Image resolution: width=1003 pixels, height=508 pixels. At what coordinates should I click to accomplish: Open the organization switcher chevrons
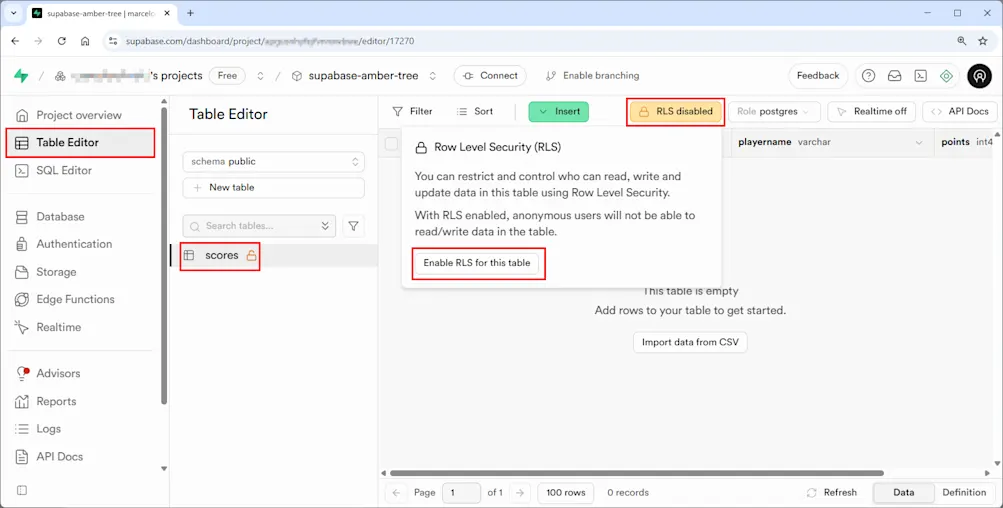260,76
